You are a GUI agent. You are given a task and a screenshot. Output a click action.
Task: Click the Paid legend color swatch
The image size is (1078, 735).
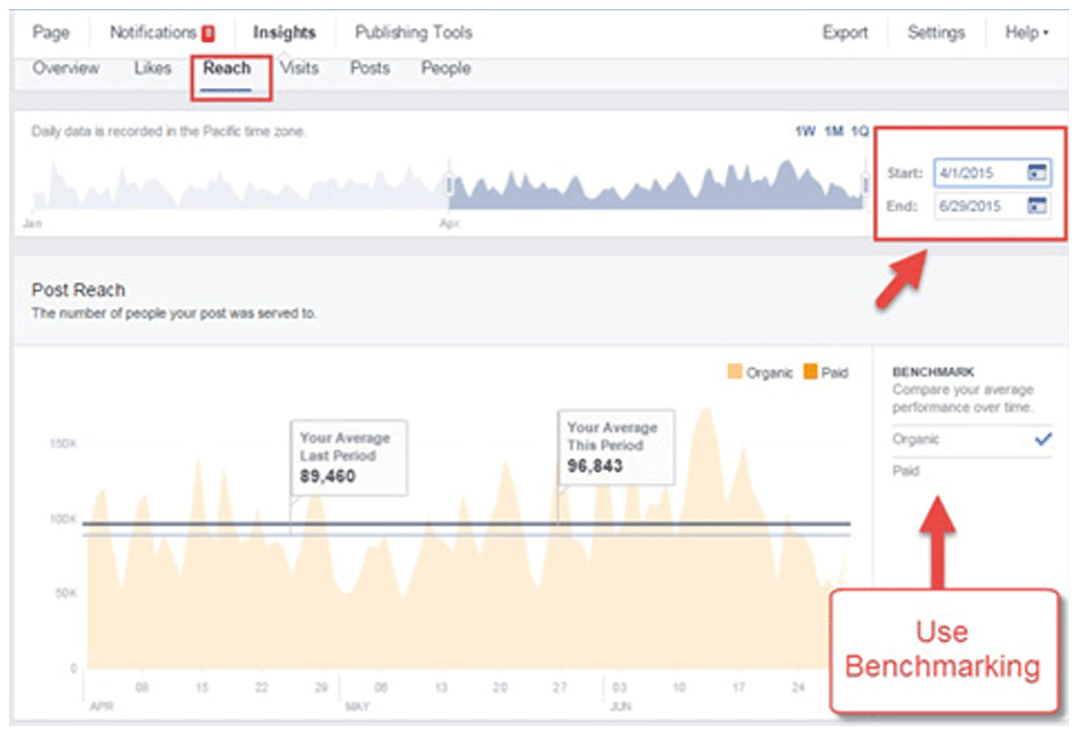tap(809, 373)
